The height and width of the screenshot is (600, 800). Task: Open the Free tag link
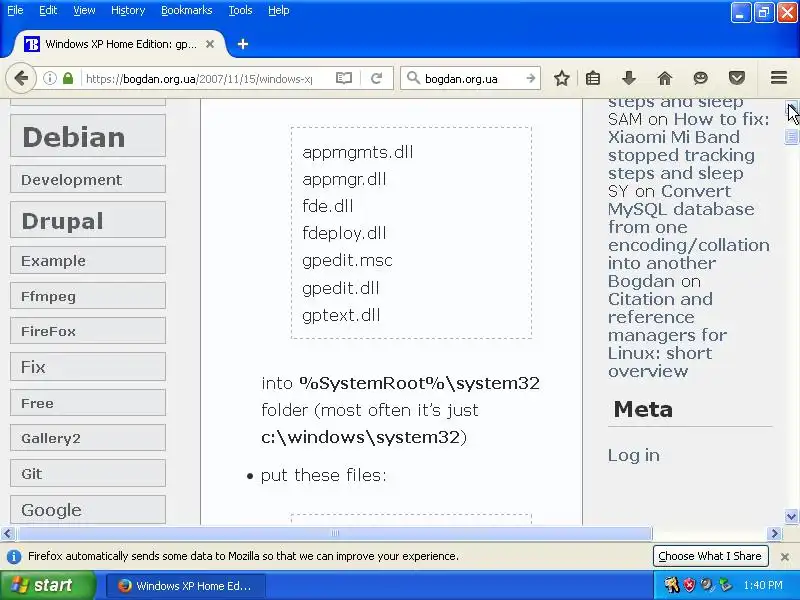point(88,403)
